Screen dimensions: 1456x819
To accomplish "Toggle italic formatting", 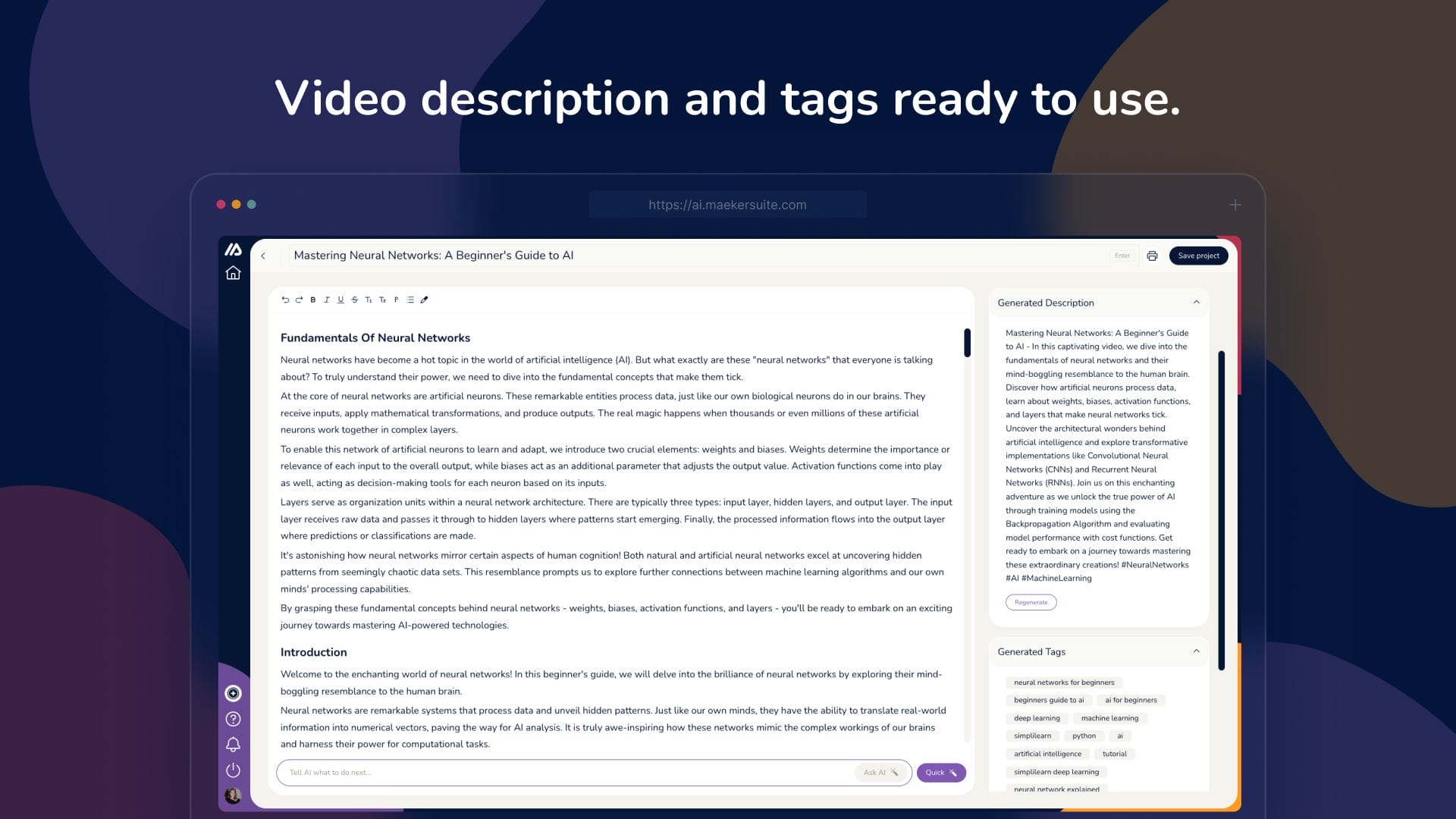I will [327, 300].
